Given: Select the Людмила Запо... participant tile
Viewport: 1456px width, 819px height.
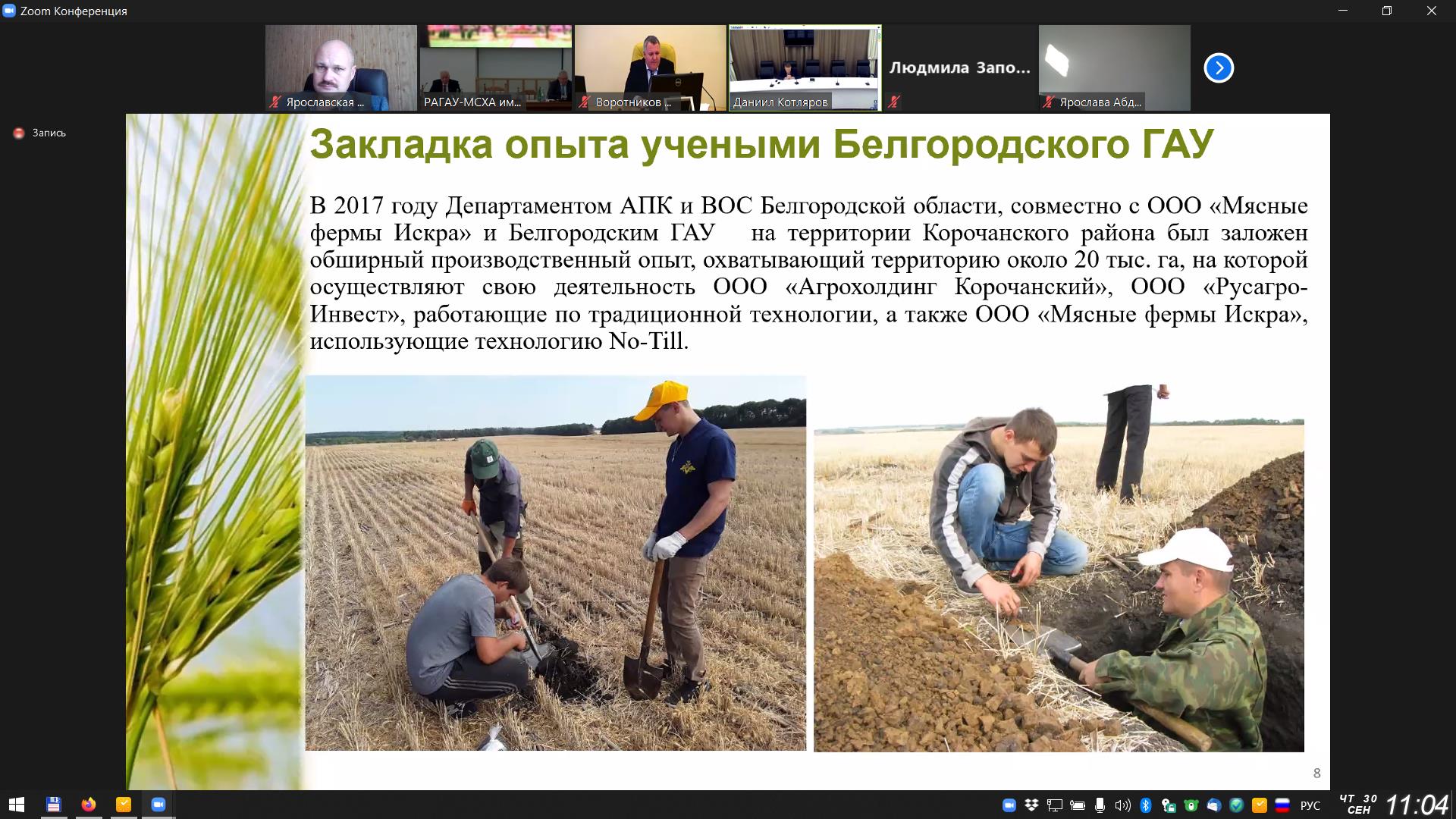Looking at the screenshot, I should pos(960,68).
